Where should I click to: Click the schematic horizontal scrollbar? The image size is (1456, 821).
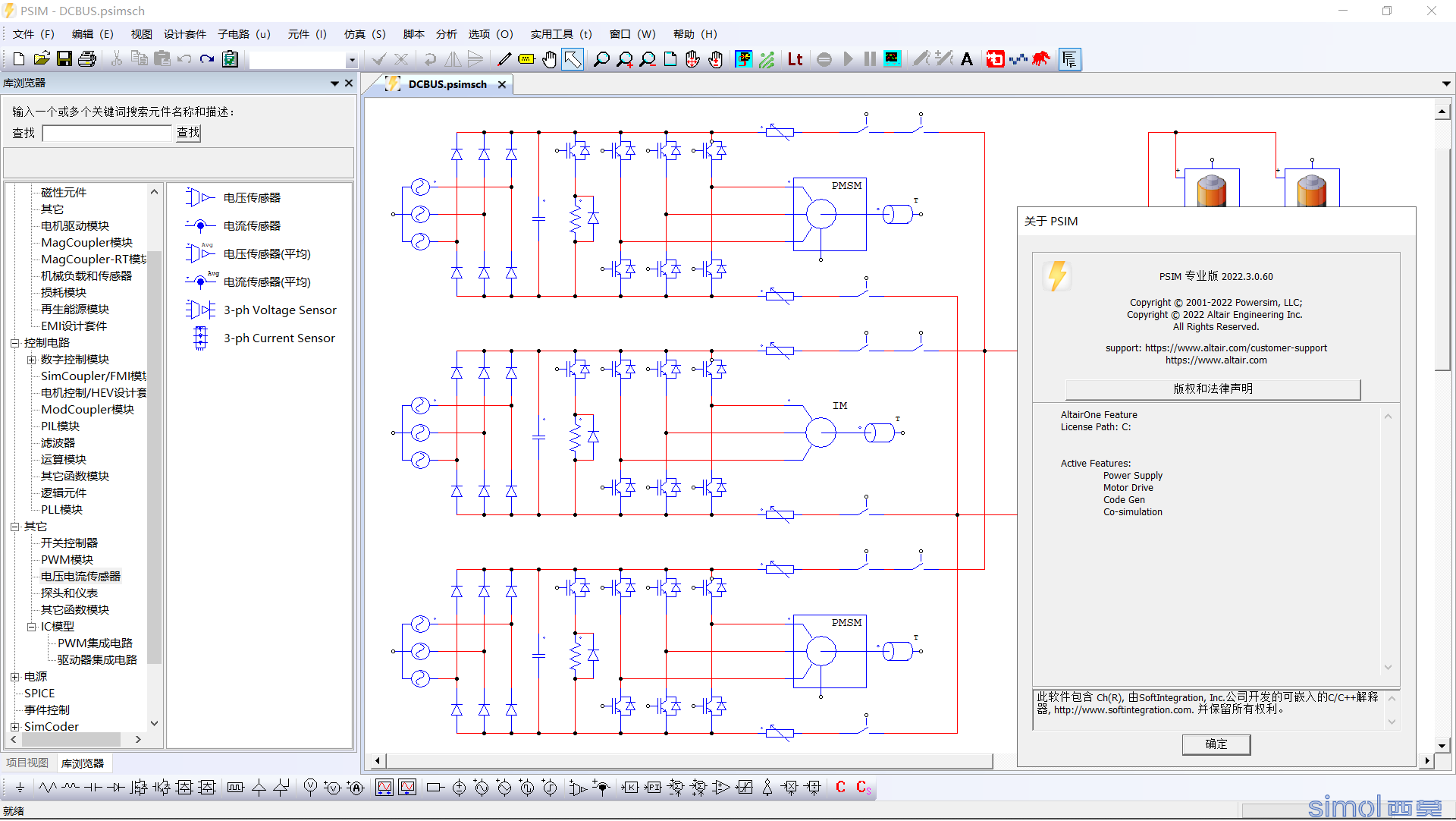[690, 760]
